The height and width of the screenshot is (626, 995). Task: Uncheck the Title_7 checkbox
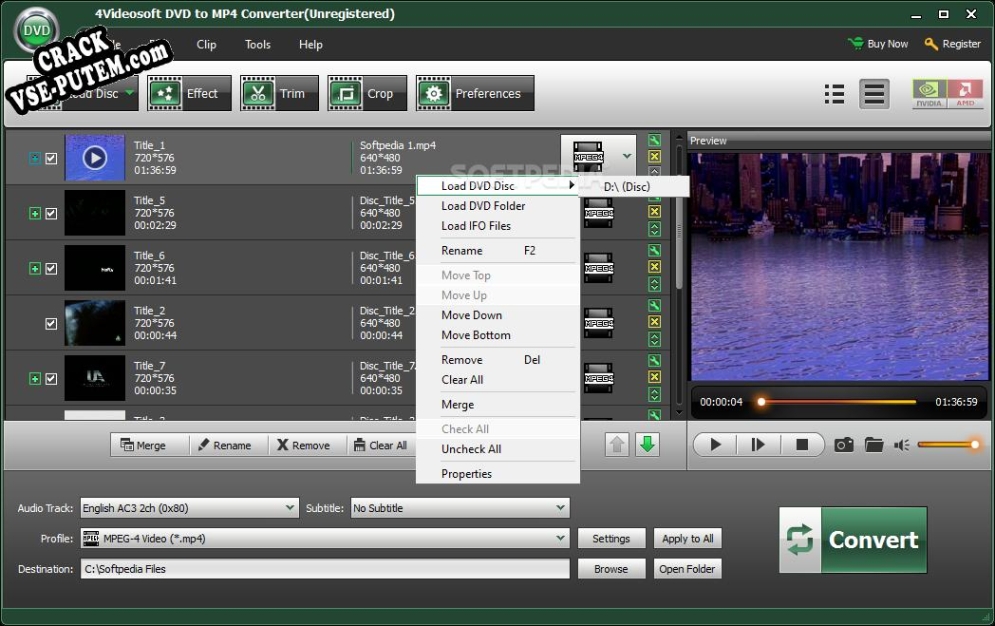[x=51, y=379]
